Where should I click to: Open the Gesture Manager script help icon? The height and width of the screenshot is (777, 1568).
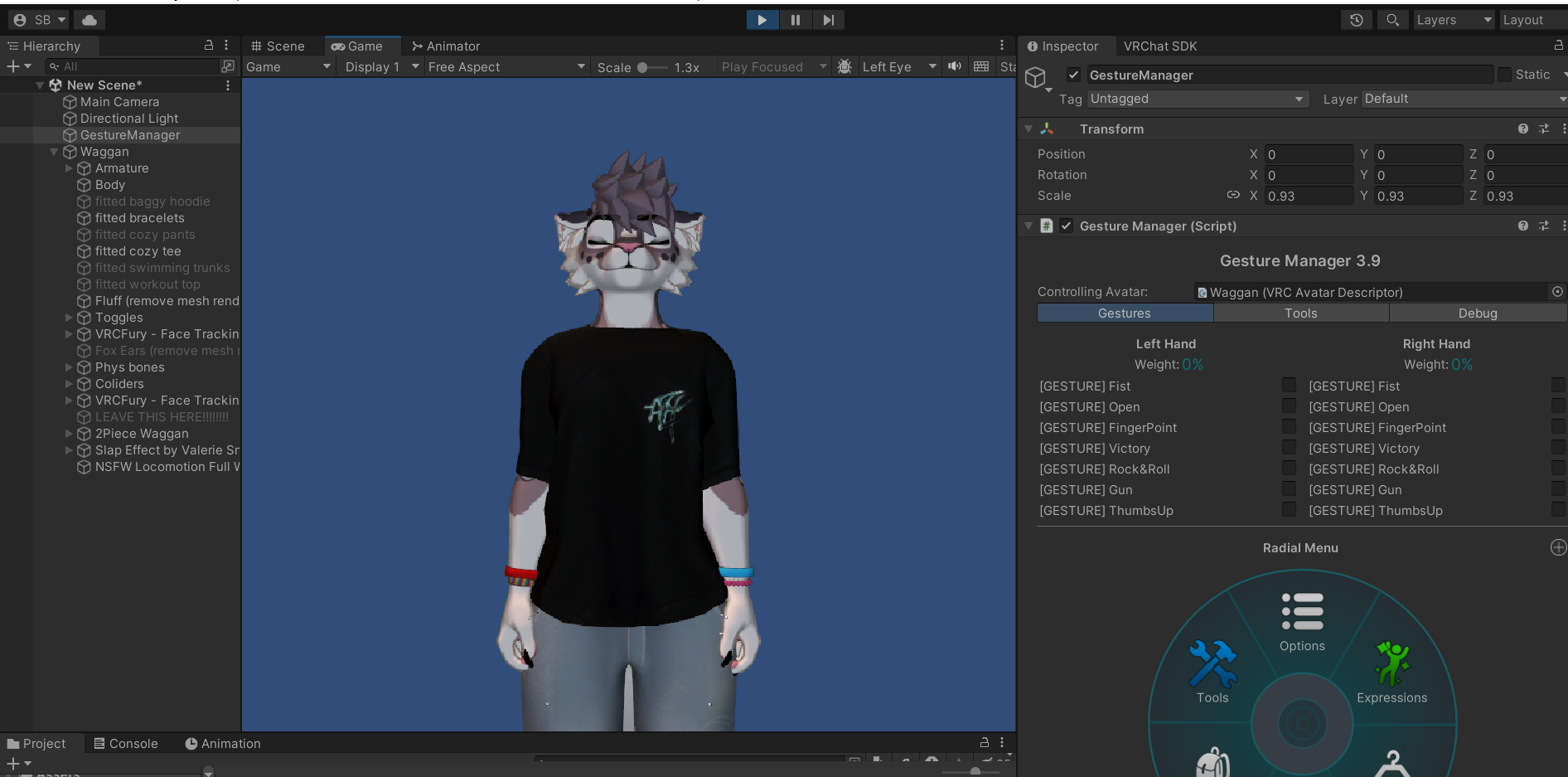pos(1523,226)
